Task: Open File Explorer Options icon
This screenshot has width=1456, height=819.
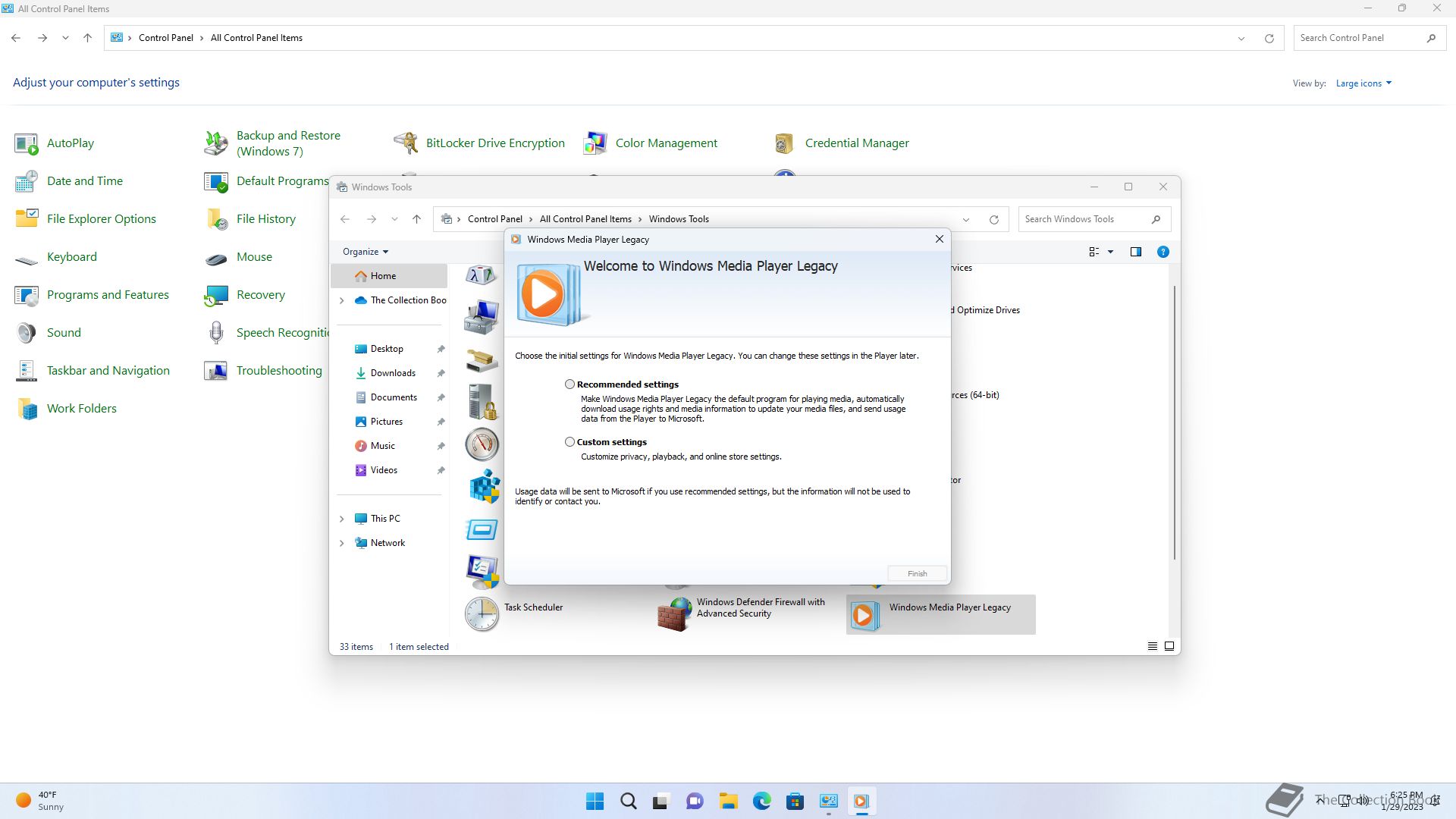Action: tap(27, 219)
